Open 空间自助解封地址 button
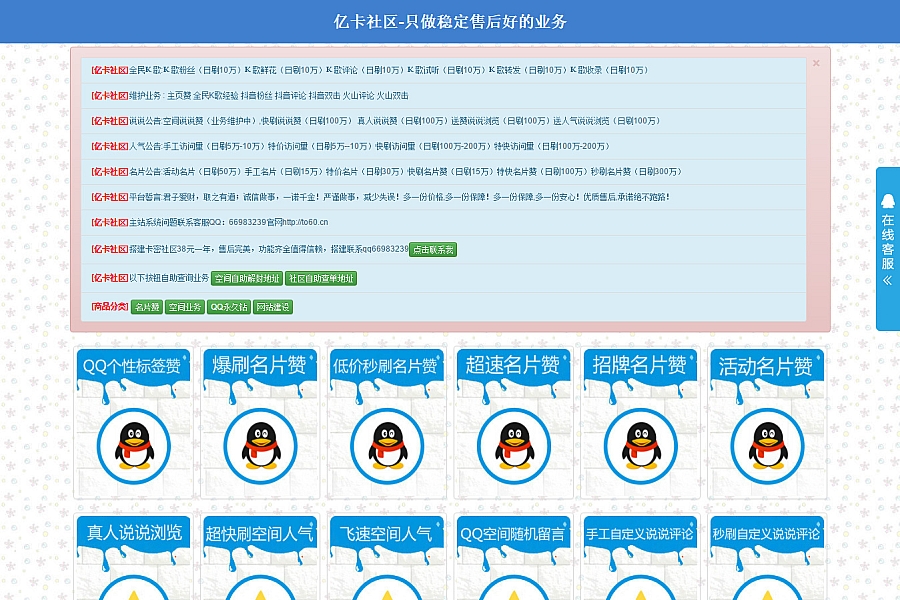This screenshot has width=900, height=600. pos(247,278)
